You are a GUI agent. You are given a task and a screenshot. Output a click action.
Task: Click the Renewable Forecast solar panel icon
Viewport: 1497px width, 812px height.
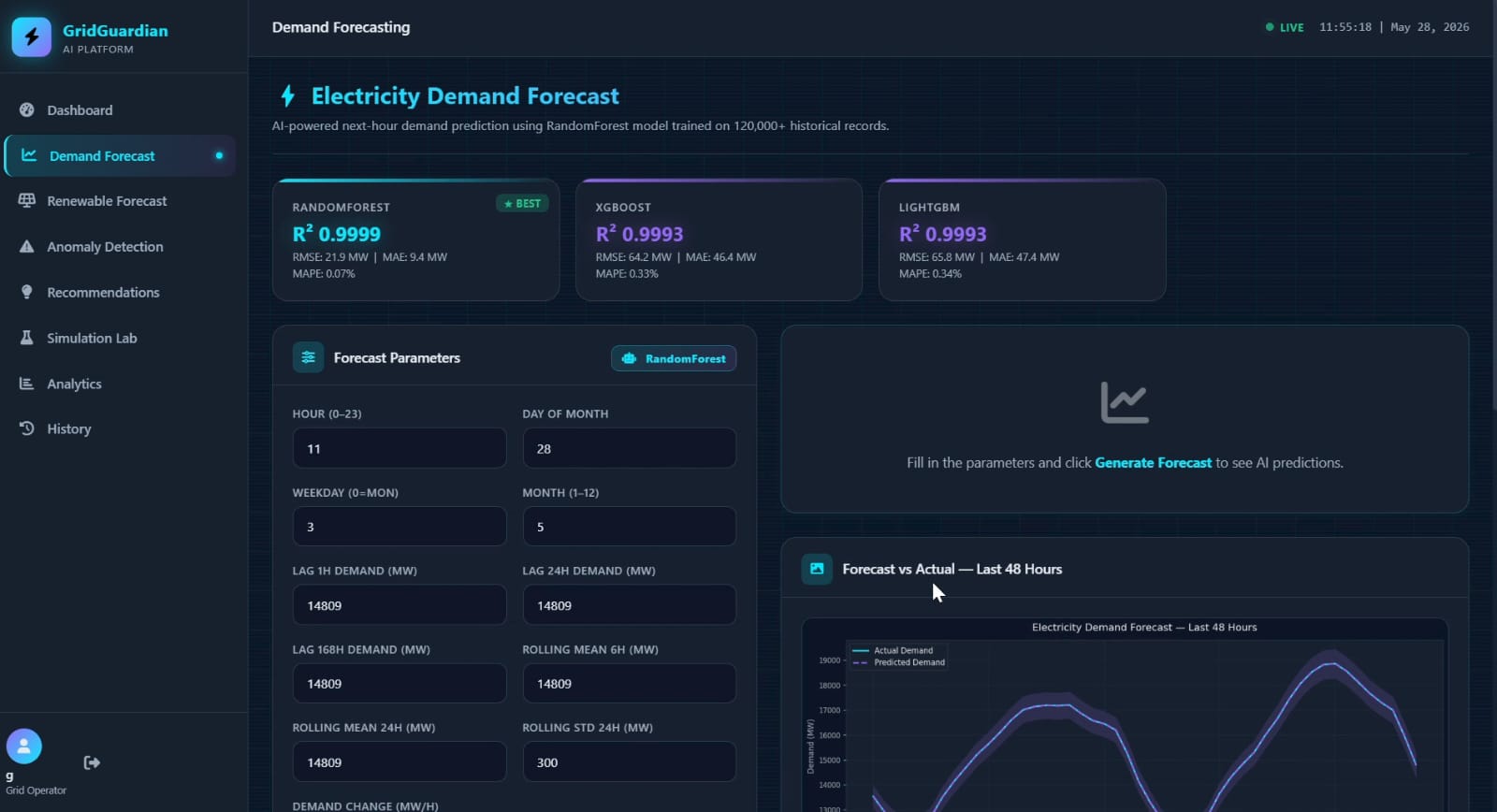27,200
